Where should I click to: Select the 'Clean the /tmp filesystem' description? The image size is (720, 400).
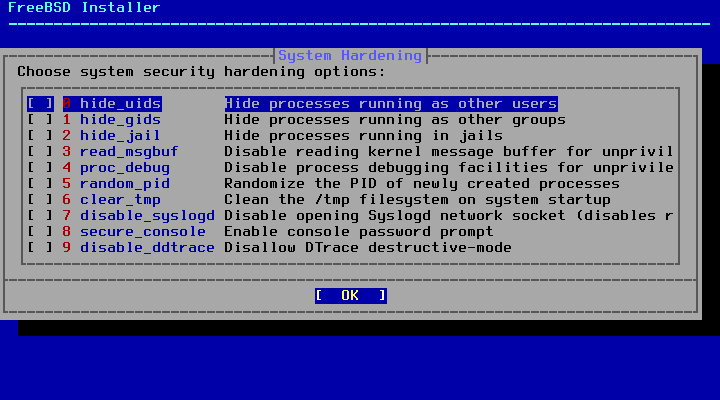click(x=417, y=200)
